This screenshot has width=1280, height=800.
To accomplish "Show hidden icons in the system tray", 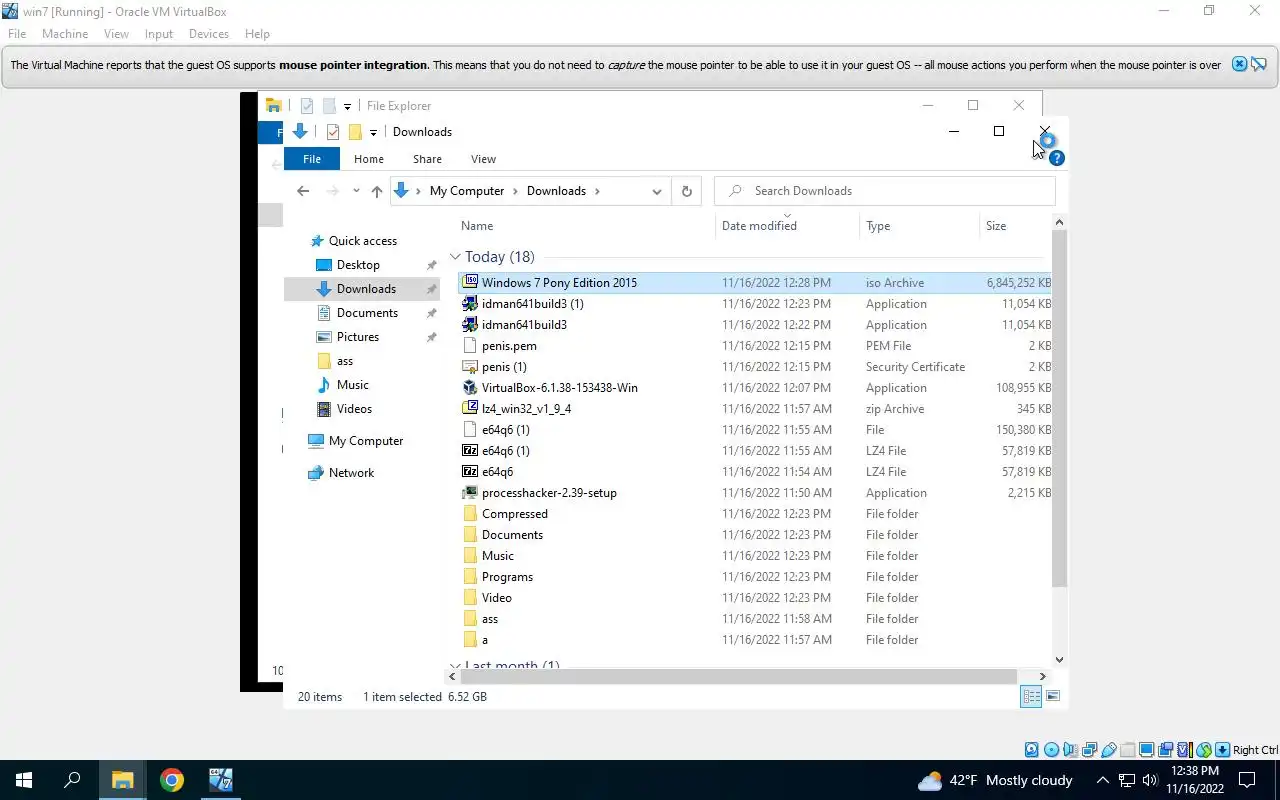I will (1102, 780).
